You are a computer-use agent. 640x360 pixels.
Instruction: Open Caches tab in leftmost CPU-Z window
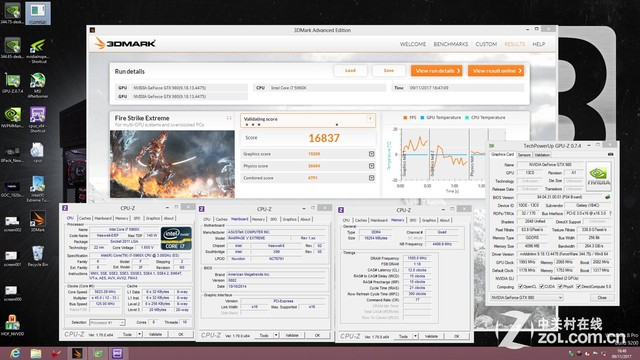click(x=84, y=218)
